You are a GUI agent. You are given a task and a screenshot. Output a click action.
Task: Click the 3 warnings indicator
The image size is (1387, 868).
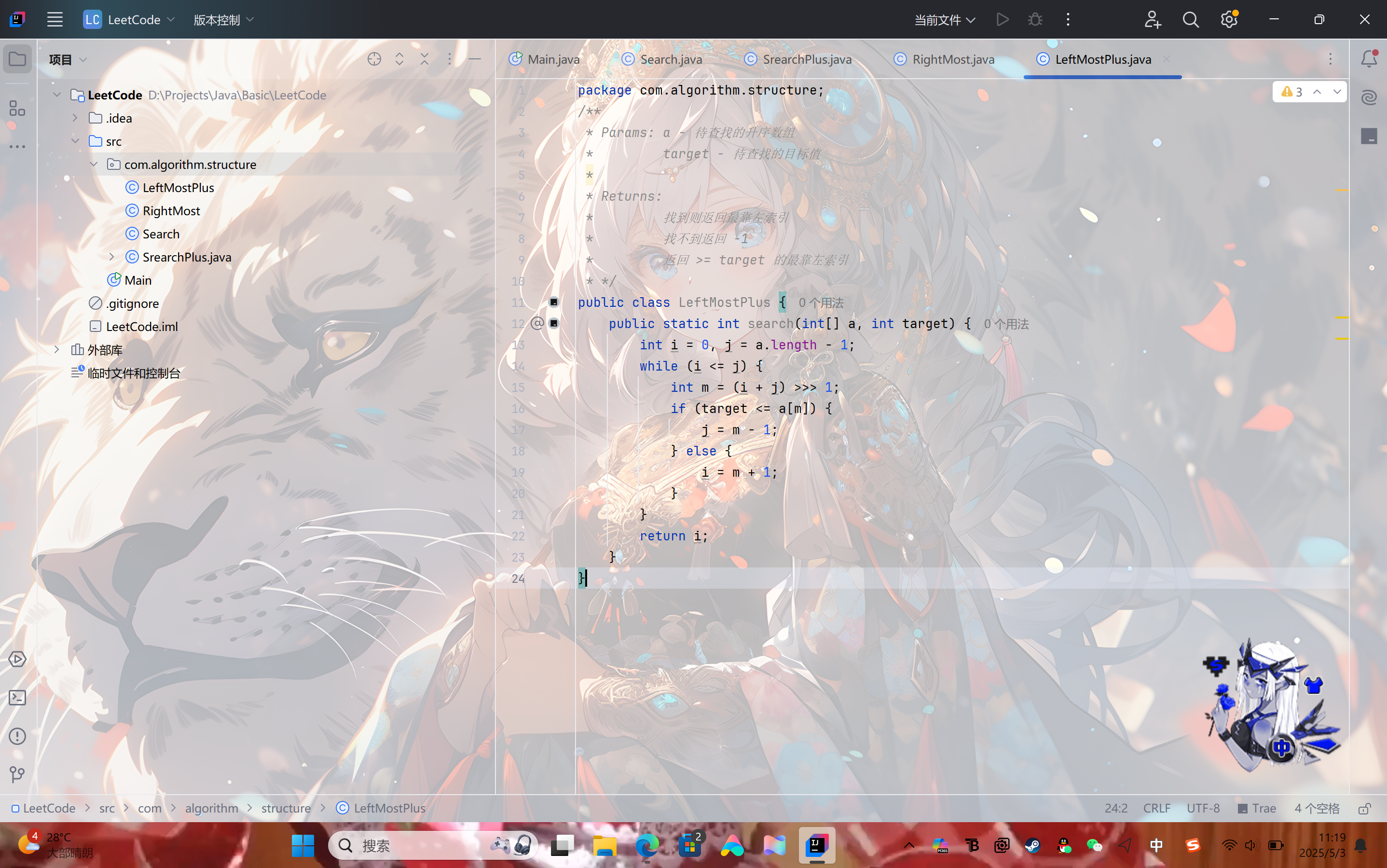click(x=1292, y=92)
